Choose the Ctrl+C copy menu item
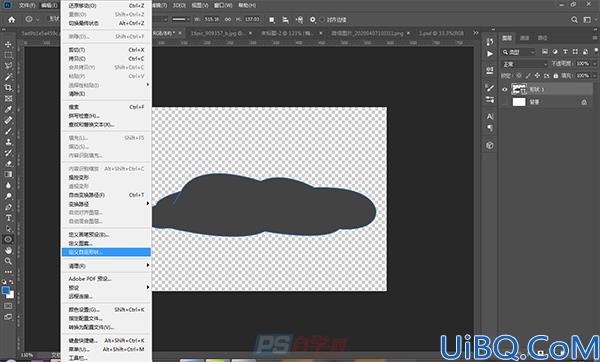The height and width of the screenshot is (362, 600). 106,59
